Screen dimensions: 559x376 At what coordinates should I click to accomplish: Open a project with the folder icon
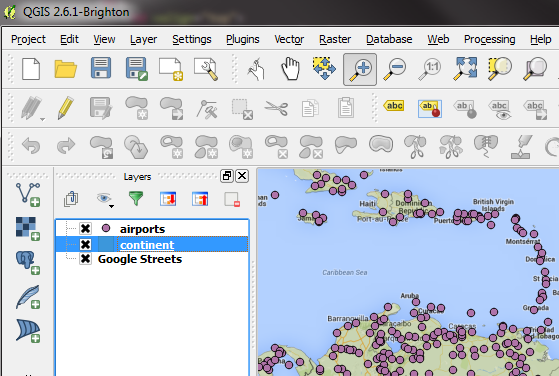pyautogui.click(x=66, y=69)
